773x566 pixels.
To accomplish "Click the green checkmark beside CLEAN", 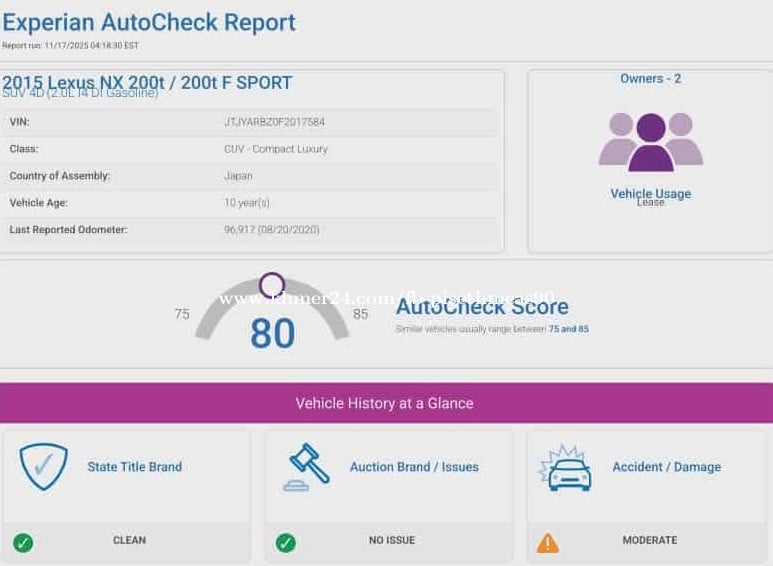I will 23,542.
